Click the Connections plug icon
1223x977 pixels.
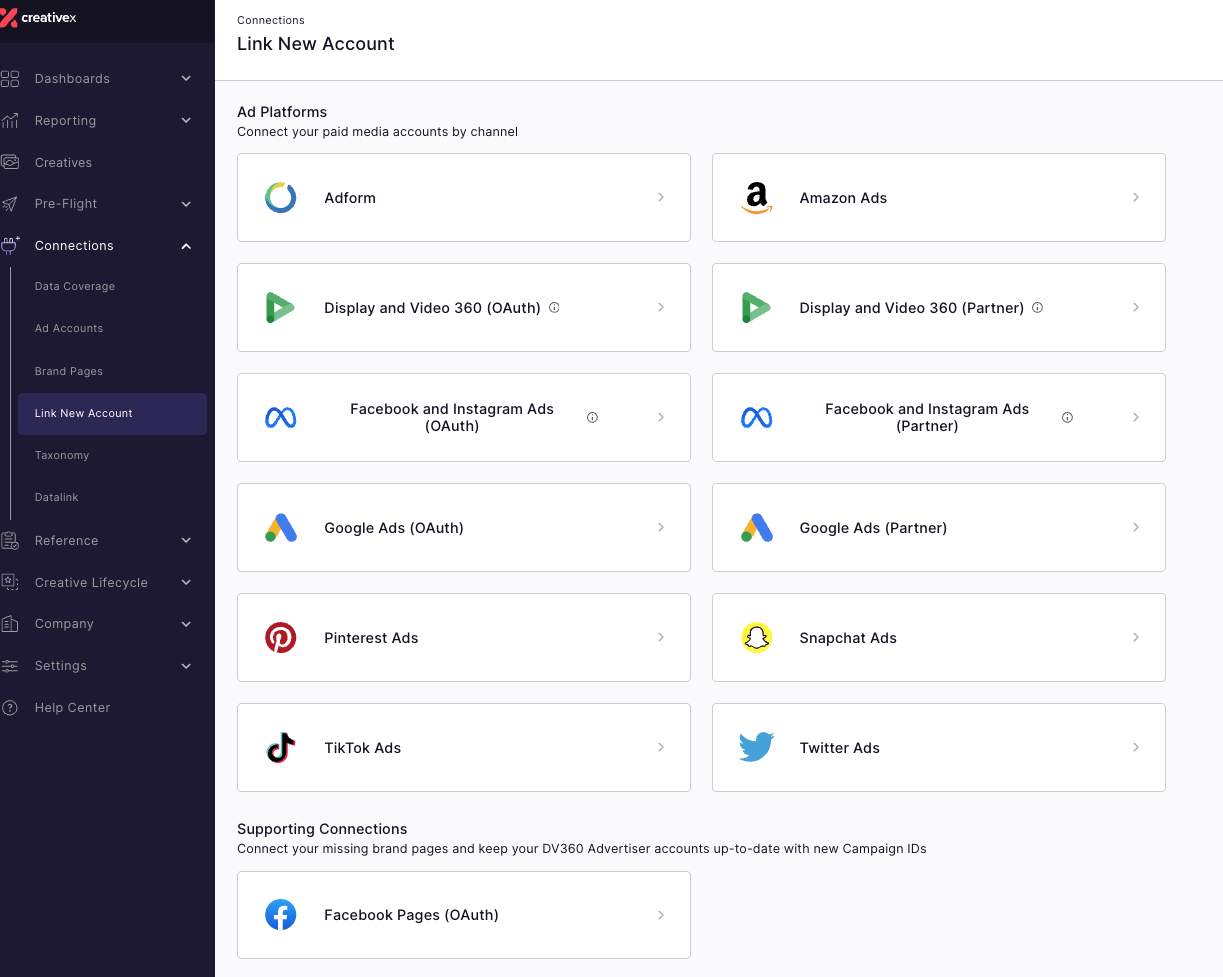tap(10, 245)
